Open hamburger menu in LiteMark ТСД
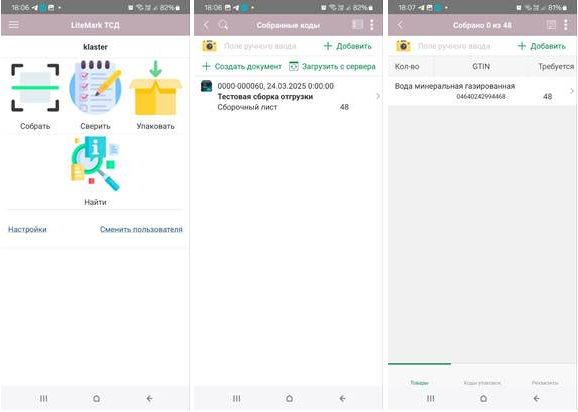The height and width of the screenshot is (412, 578). point(14,25)
